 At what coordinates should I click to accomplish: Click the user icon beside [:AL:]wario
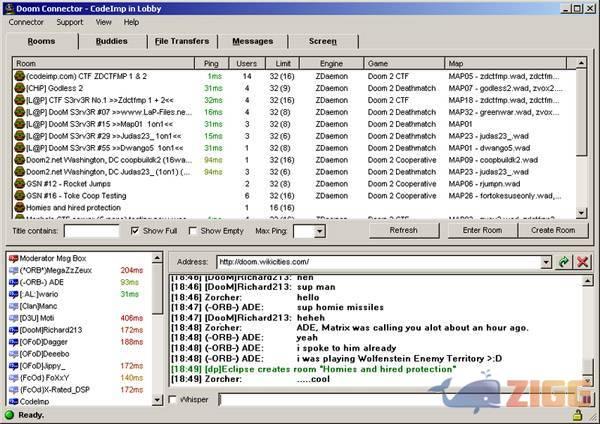pos(13,294)
